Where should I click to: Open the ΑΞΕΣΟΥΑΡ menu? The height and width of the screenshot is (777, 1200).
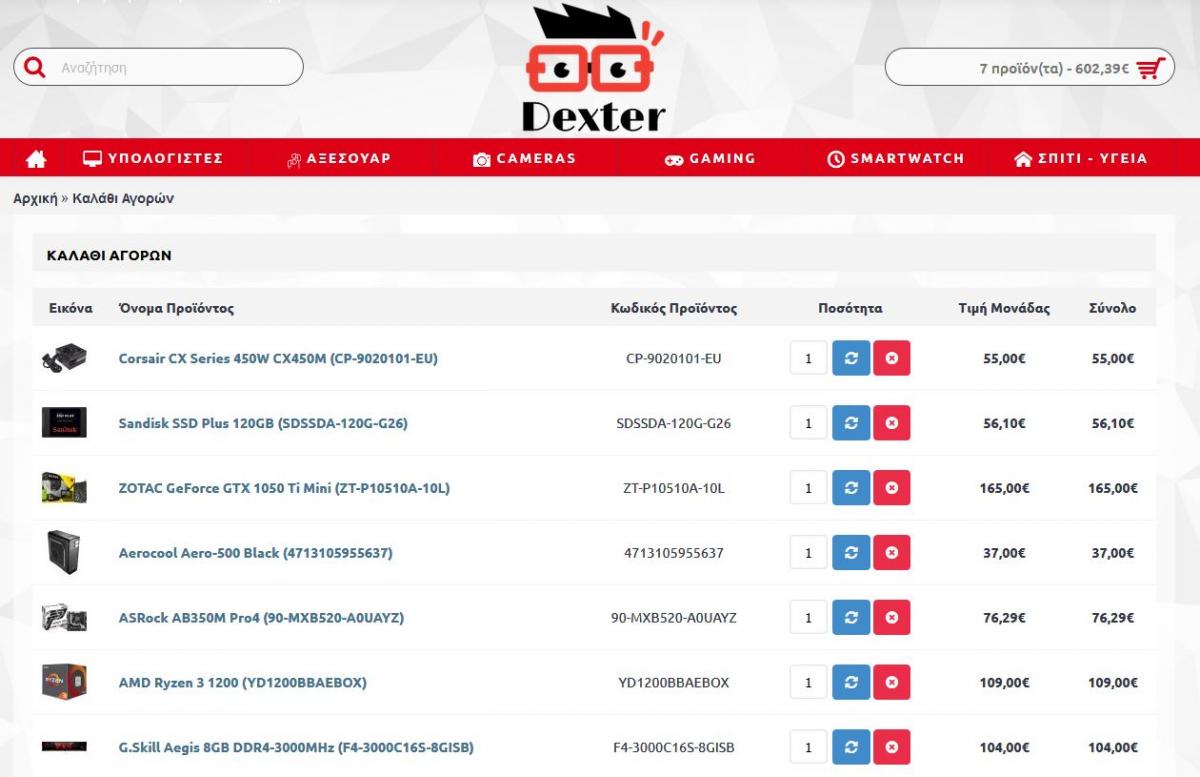[338, 158]
